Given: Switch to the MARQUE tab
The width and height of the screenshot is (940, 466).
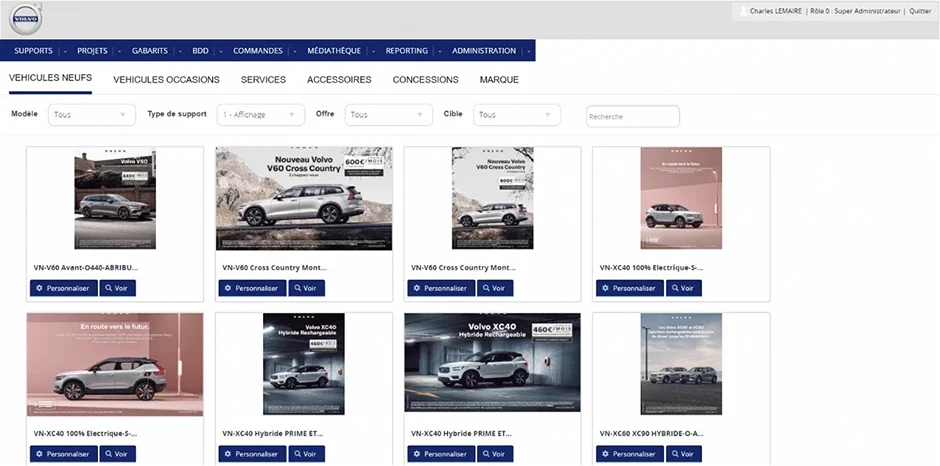Looking at the screenshot, I should click(x=499, y=80).
